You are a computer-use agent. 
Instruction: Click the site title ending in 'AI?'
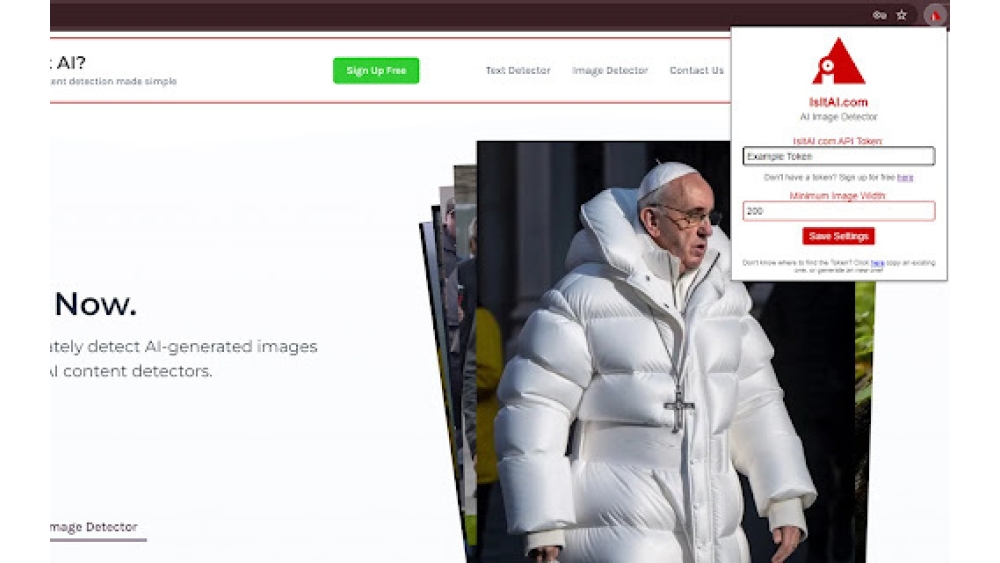68,62
